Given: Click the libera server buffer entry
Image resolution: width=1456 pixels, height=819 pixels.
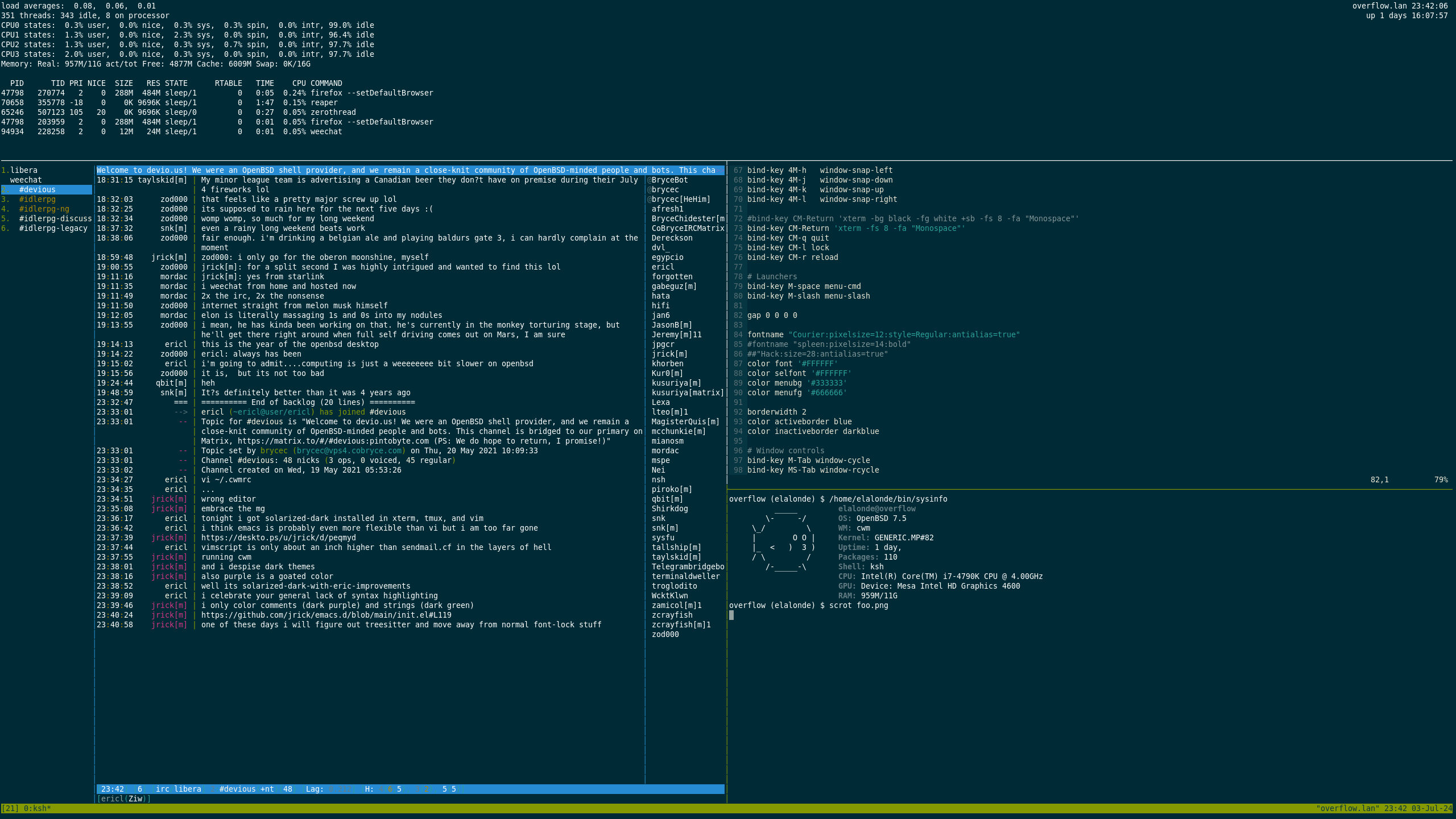Looking at the screenshot, I should click(x=24, y=170).
